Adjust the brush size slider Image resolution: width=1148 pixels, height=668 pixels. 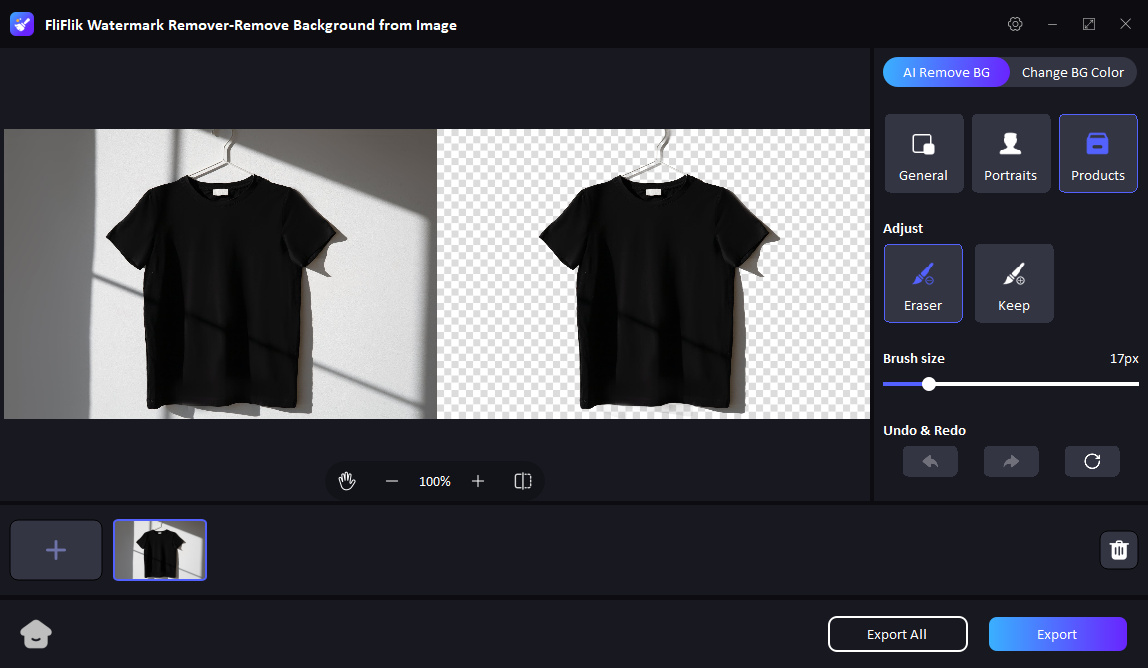929,383
